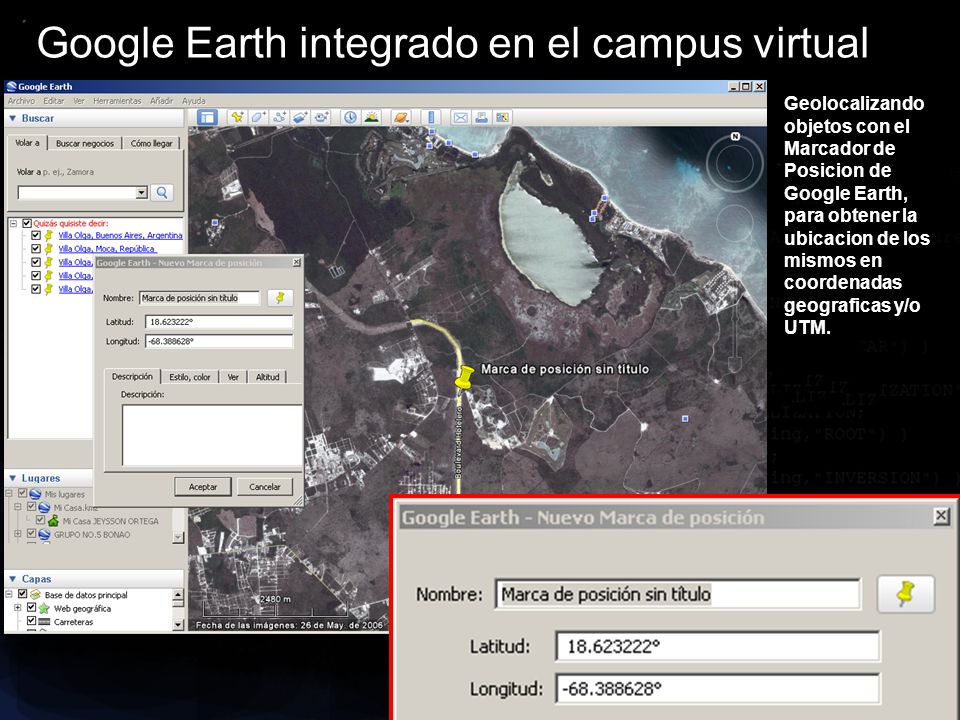Click the Latitud field in the small dialog

[219, 321]
